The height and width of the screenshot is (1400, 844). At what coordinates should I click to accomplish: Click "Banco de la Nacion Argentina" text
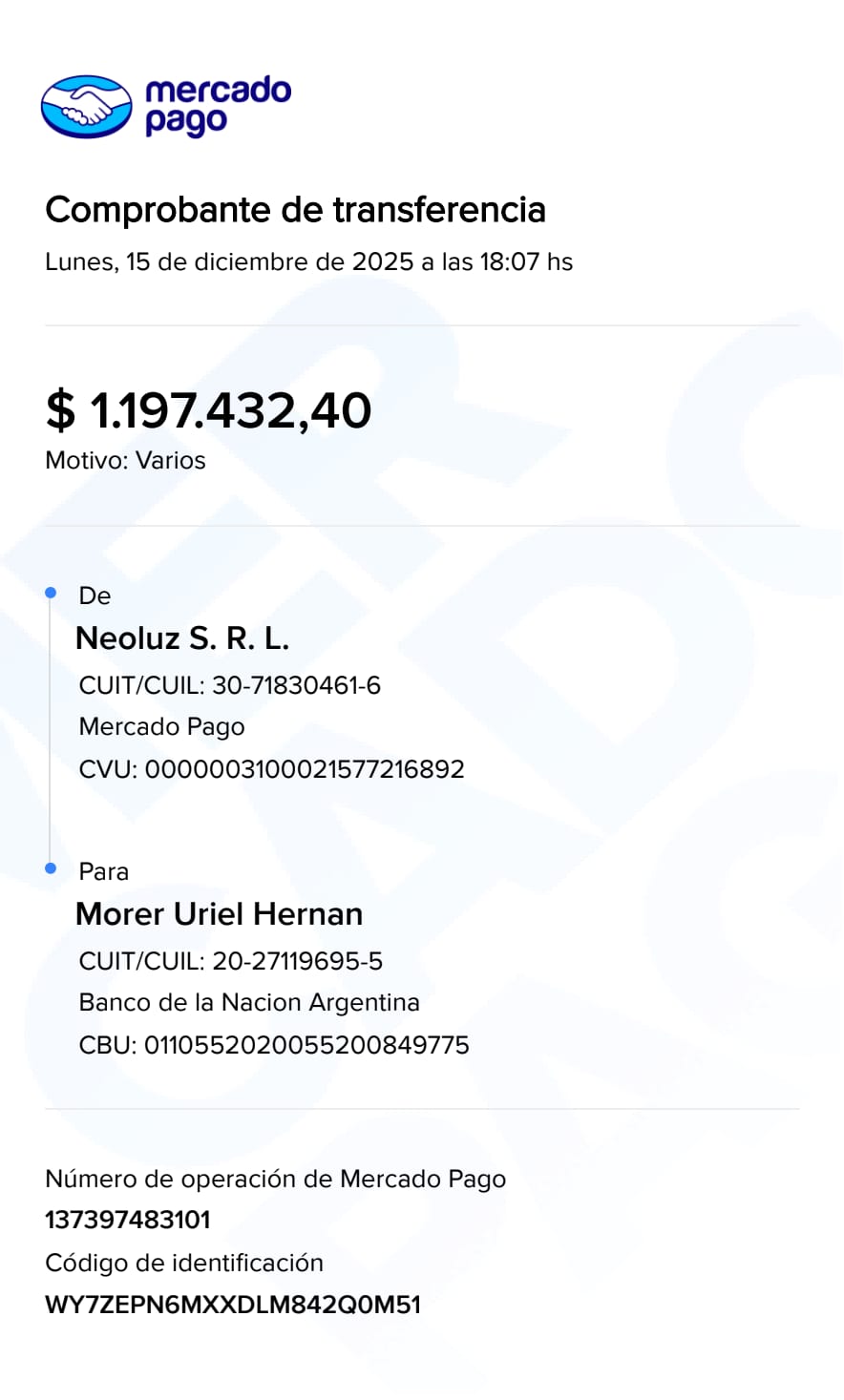(249, 1003)
